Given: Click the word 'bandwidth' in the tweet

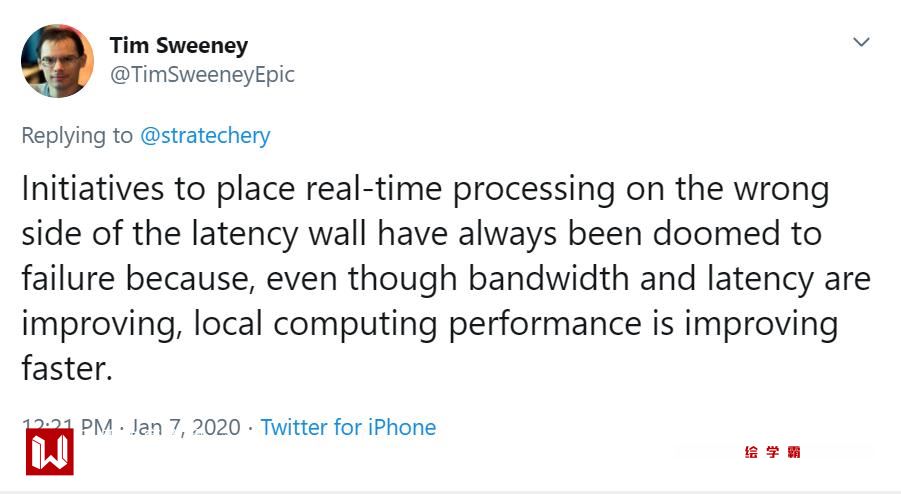Looking at the screenshot, I should point(544,279).
